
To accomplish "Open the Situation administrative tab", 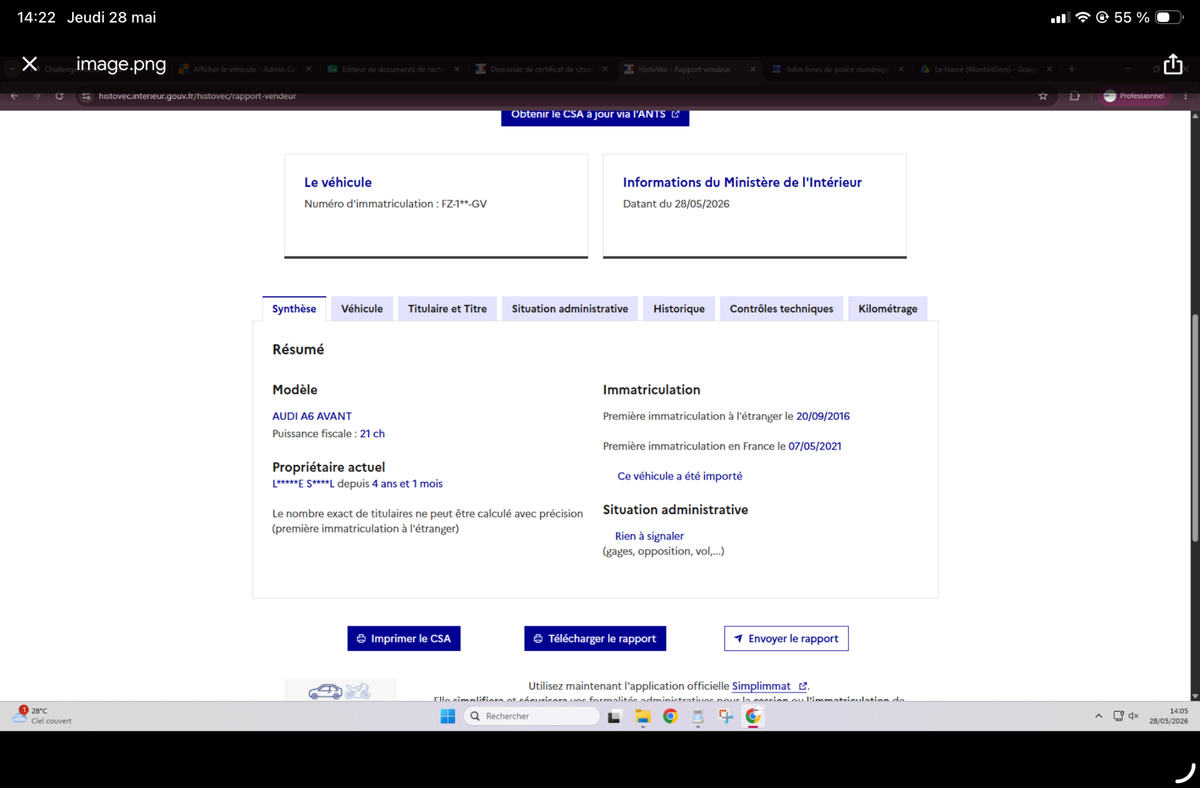I will click(x=570, y=308).
